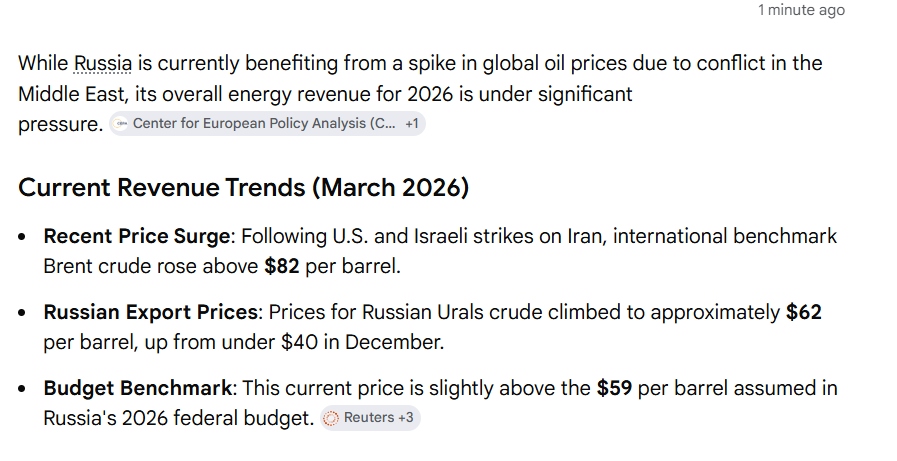Click the bold Recent Price Surge label
The image size is (897, 461).
click(x=136, y=236)
